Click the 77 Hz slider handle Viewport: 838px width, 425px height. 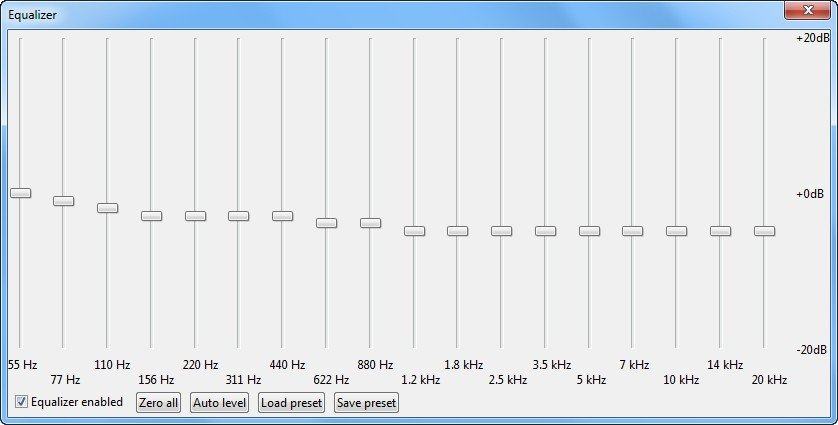pos(64,200)
